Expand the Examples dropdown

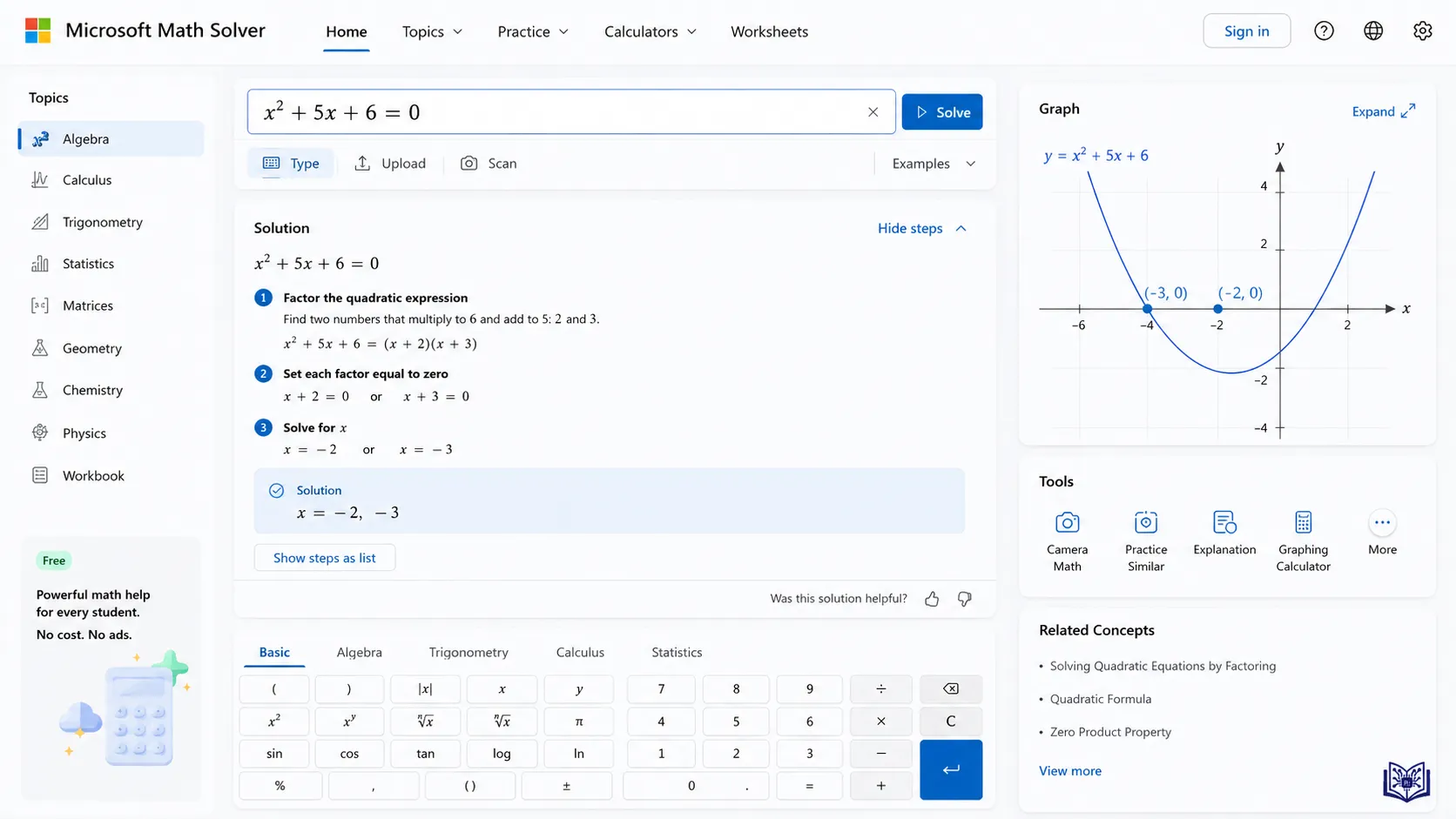tap(934, 164)
